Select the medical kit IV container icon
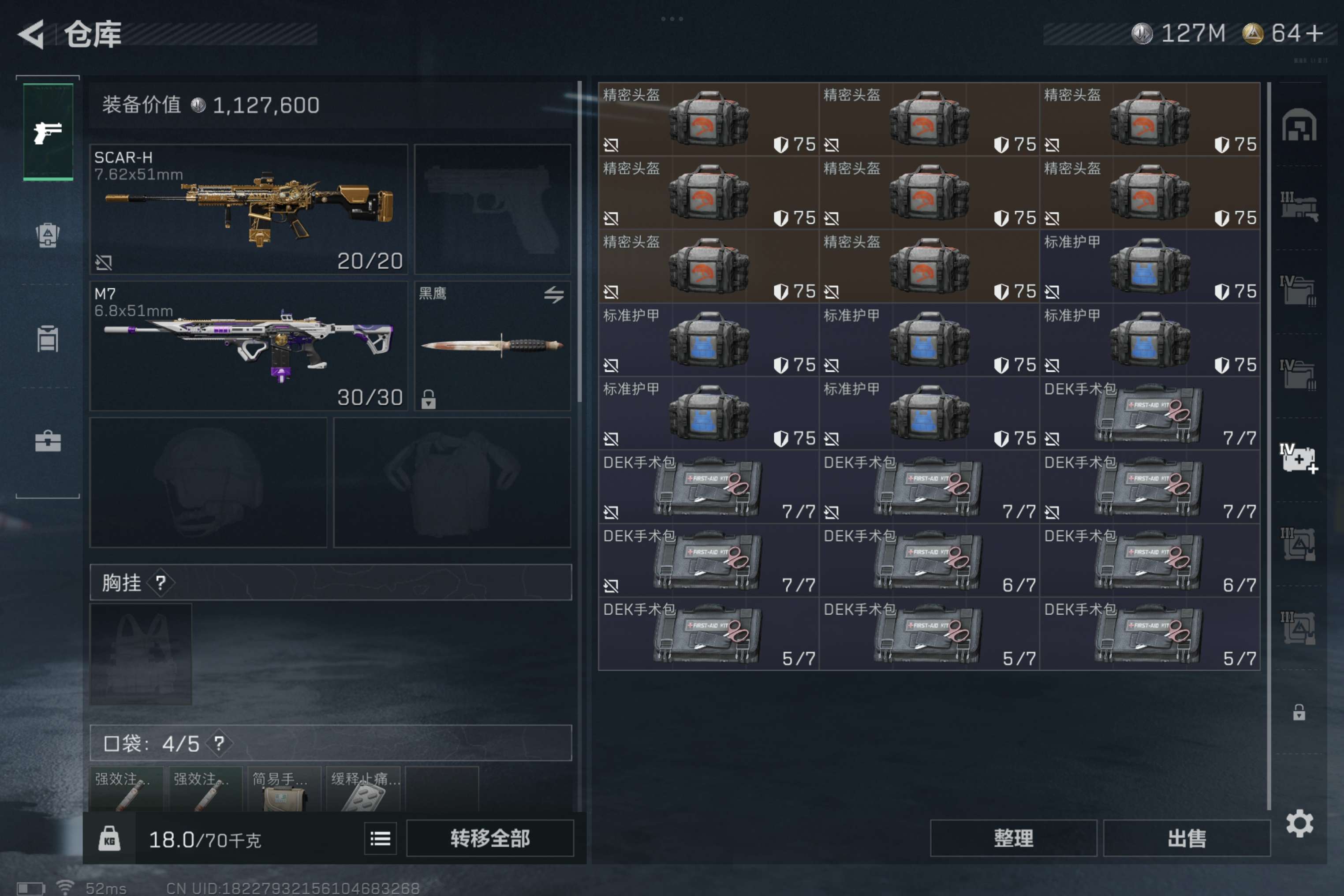Screen dimensions: 1344x896 click(1299, 458)
